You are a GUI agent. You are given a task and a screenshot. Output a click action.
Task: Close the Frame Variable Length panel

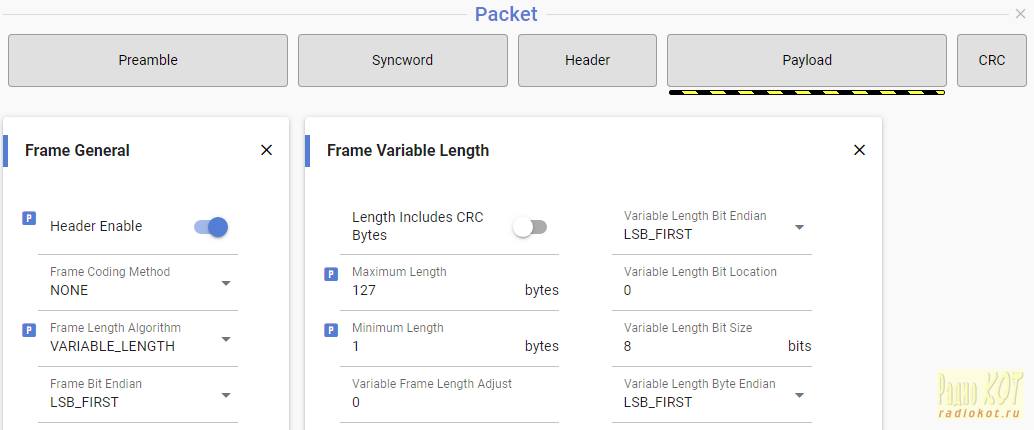(x=859, y=150)
